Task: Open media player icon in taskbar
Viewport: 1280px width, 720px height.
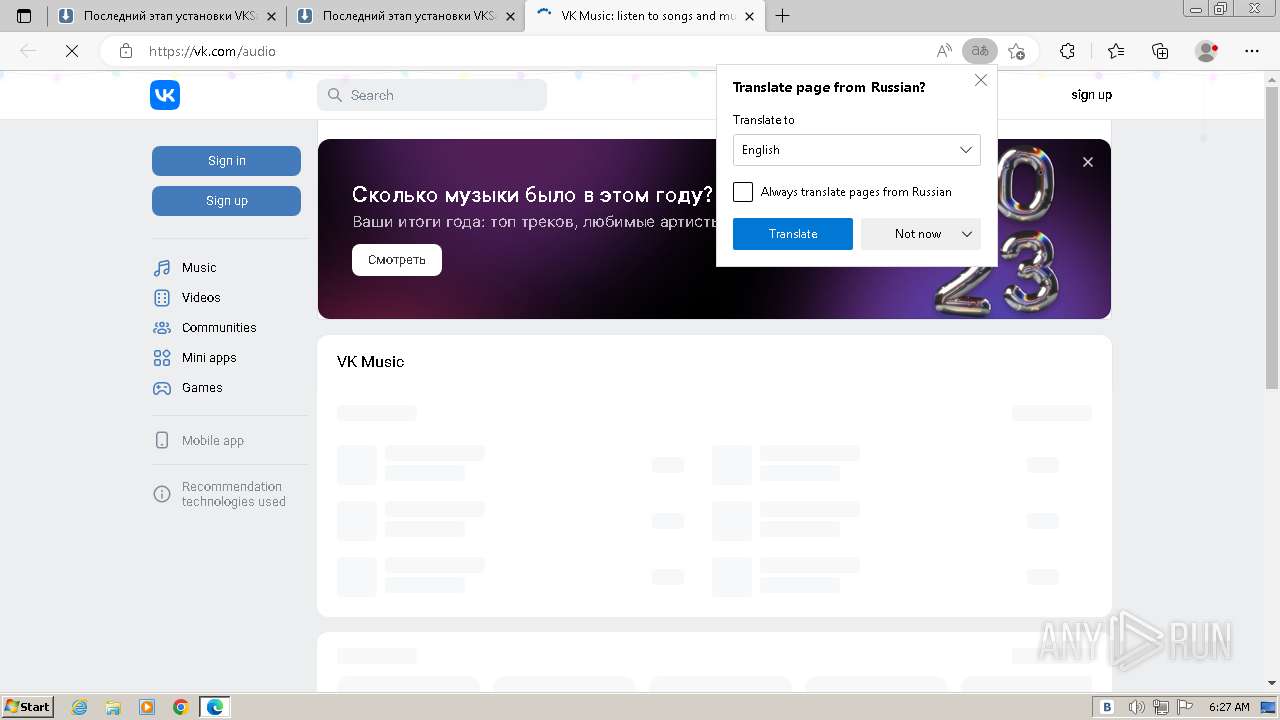Action: tap(147, 707)
